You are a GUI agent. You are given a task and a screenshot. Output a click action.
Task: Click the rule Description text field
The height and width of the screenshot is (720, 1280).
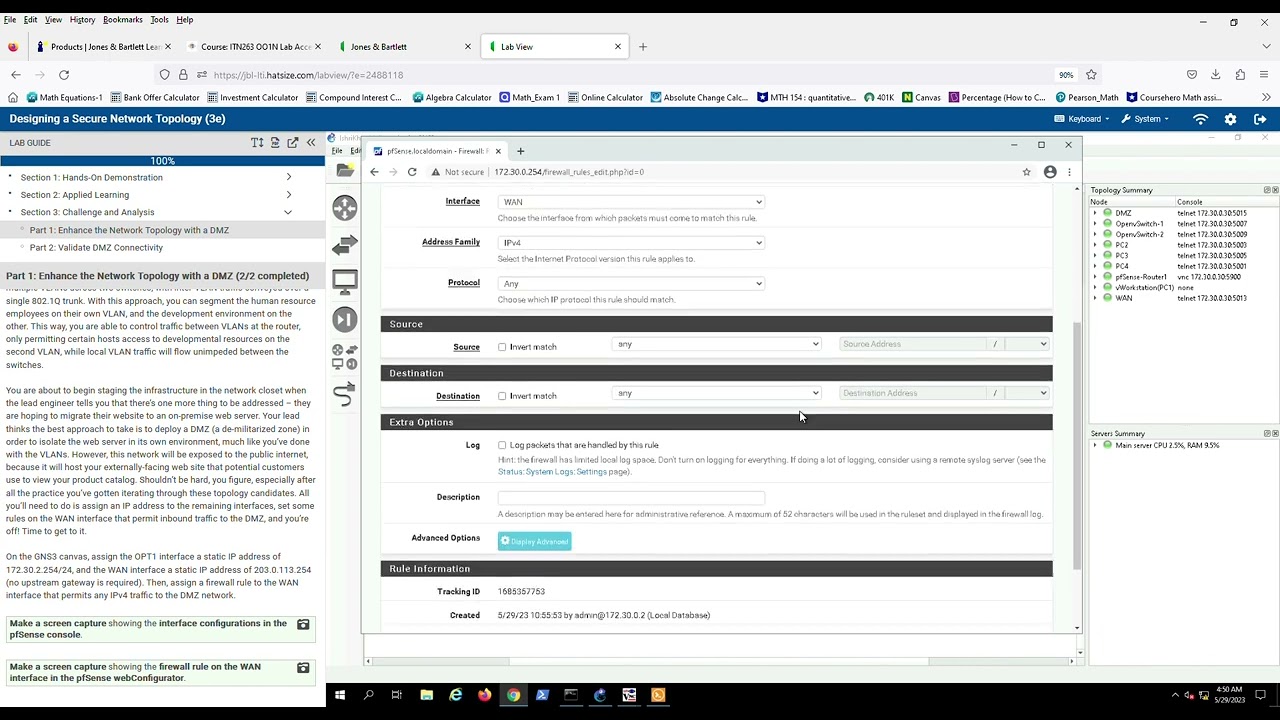click(x=631, y=497)
